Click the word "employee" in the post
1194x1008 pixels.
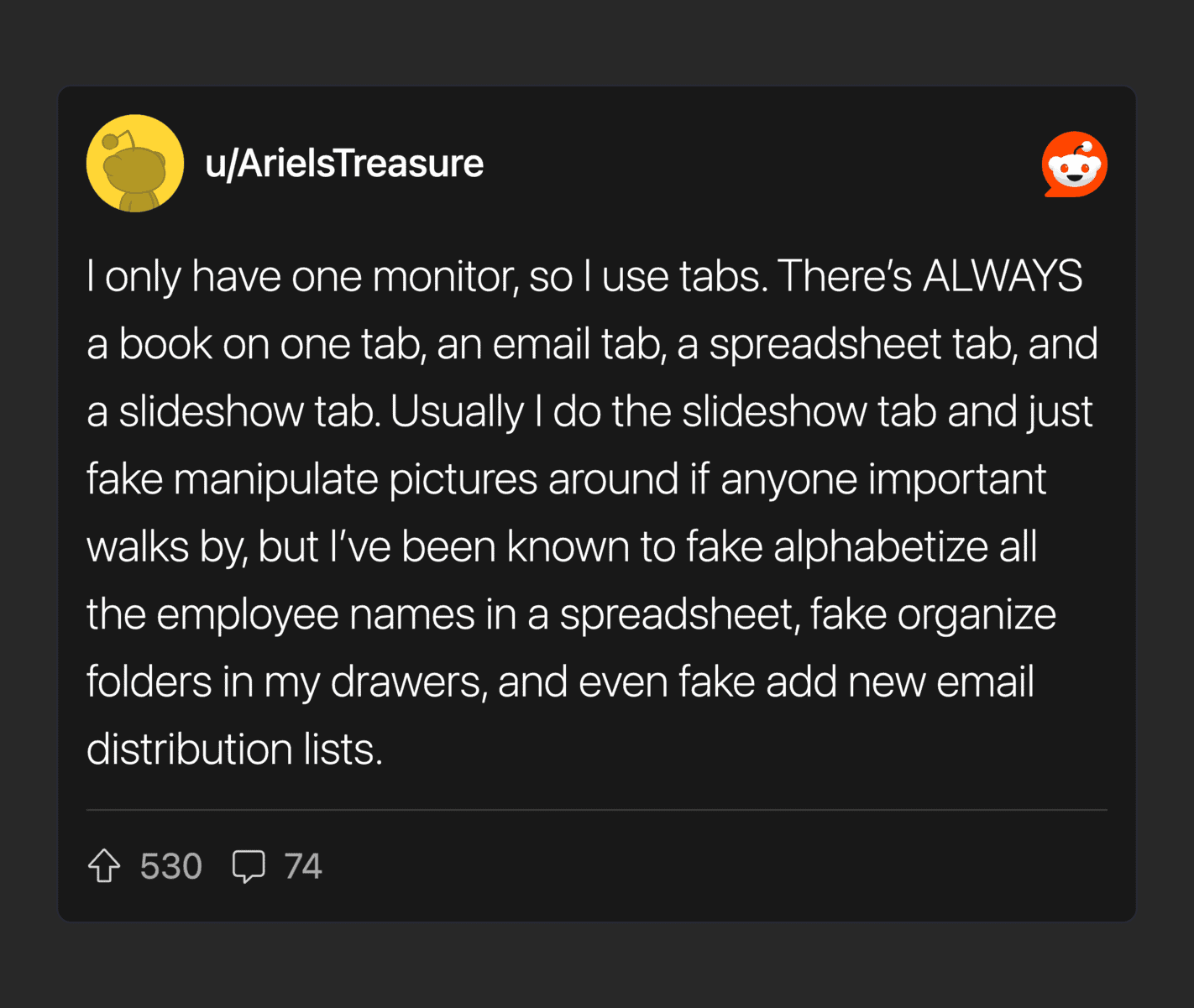[x=247, y=614]
